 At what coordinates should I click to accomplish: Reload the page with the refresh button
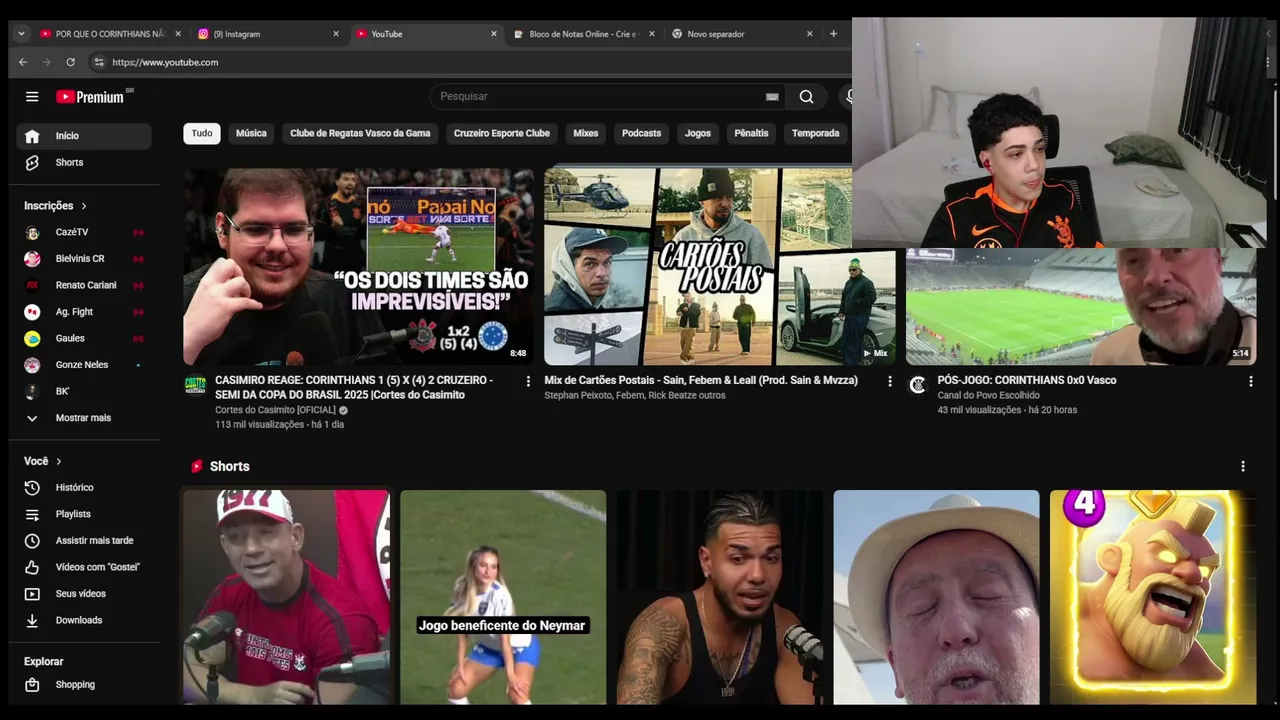click(70, 62)
